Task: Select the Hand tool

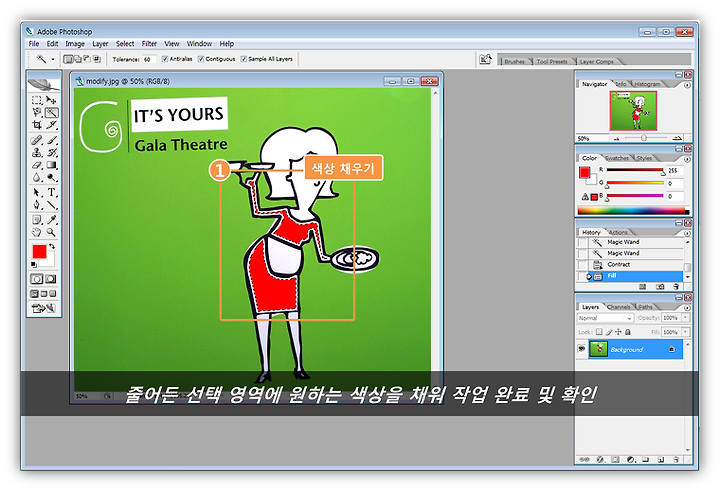Action: tap(37, 232)
